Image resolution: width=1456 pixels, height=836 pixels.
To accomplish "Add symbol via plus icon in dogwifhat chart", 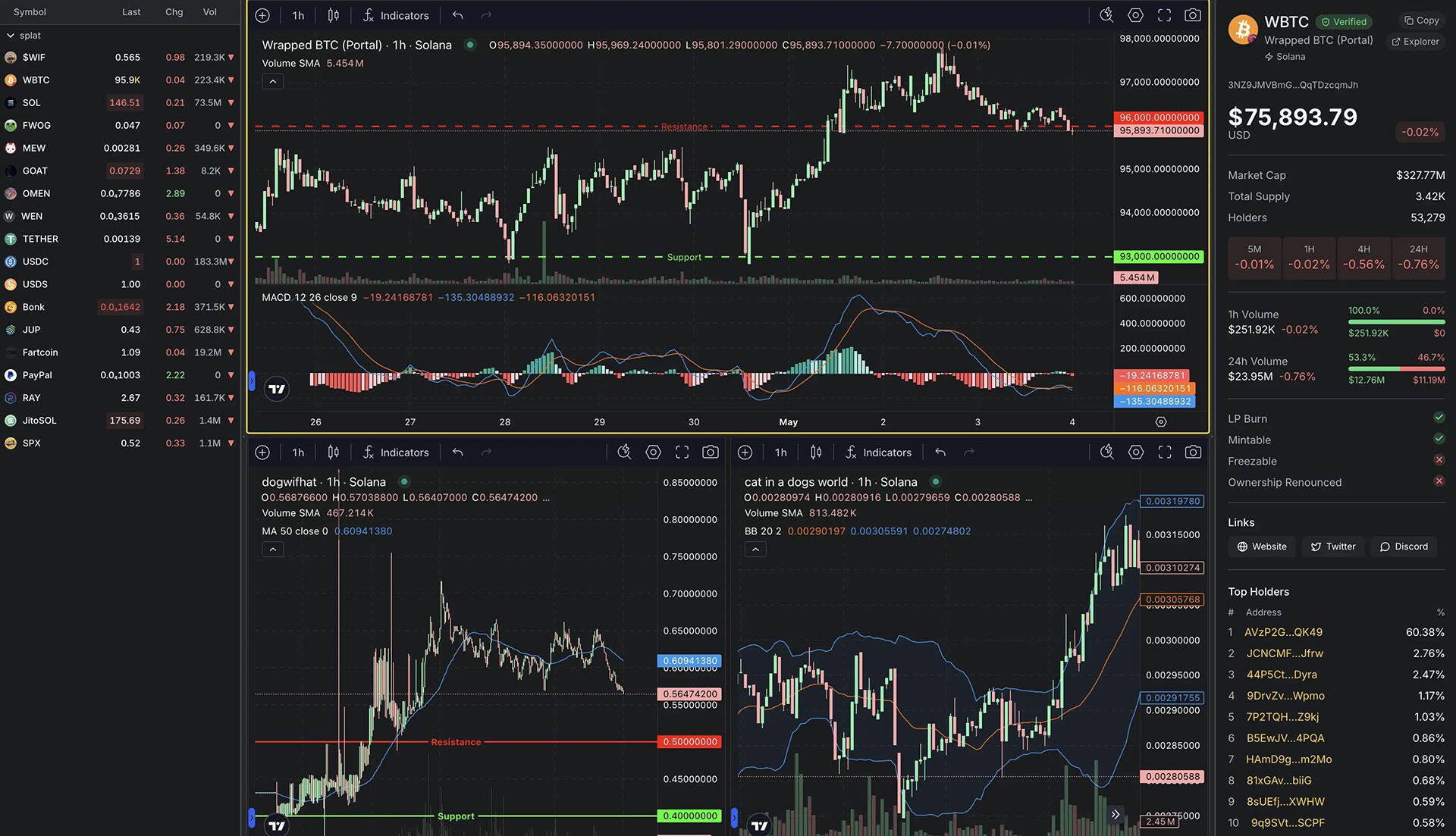I will click(x=262, y=452).
